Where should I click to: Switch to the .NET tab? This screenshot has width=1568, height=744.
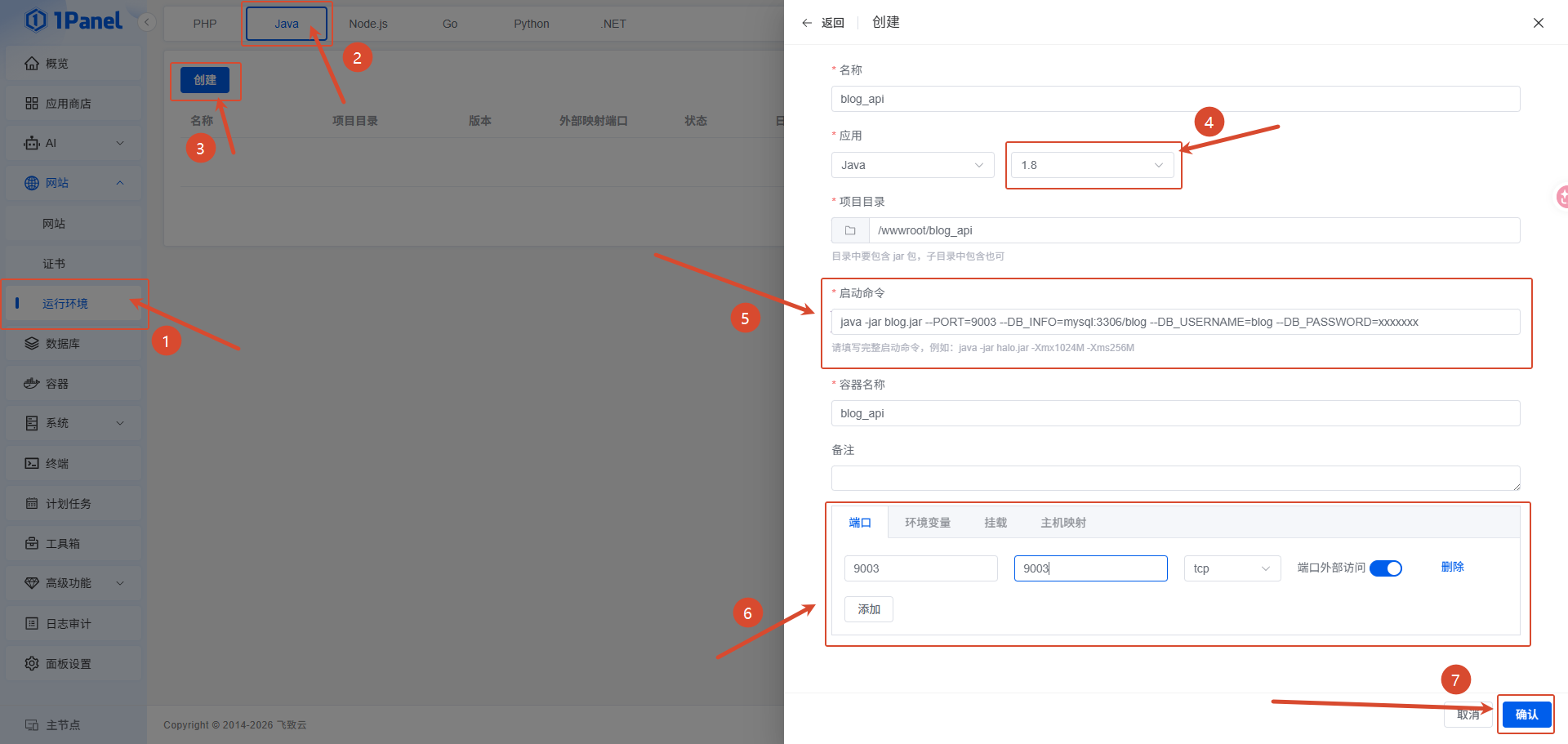(613, 24)
